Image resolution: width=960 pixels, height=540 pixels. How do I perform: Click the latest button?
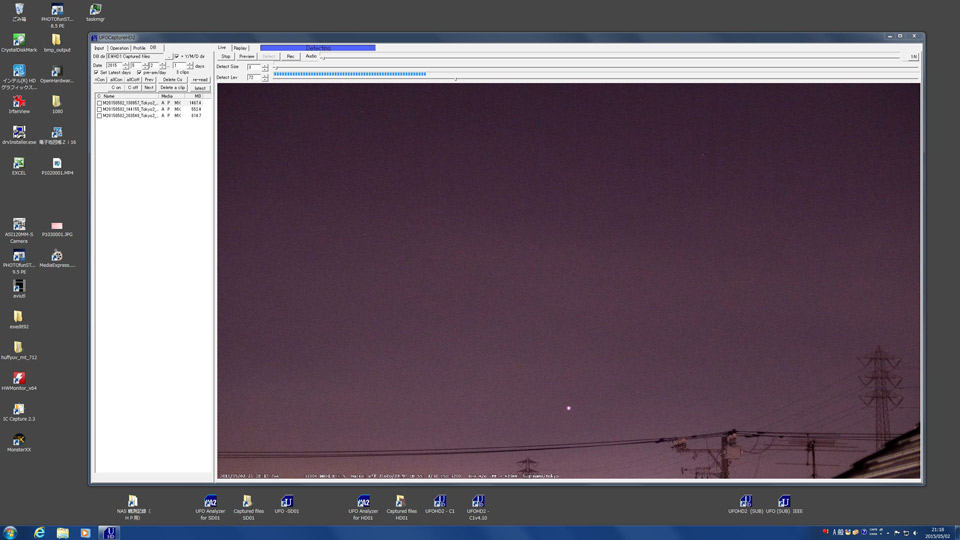(200, 88)
